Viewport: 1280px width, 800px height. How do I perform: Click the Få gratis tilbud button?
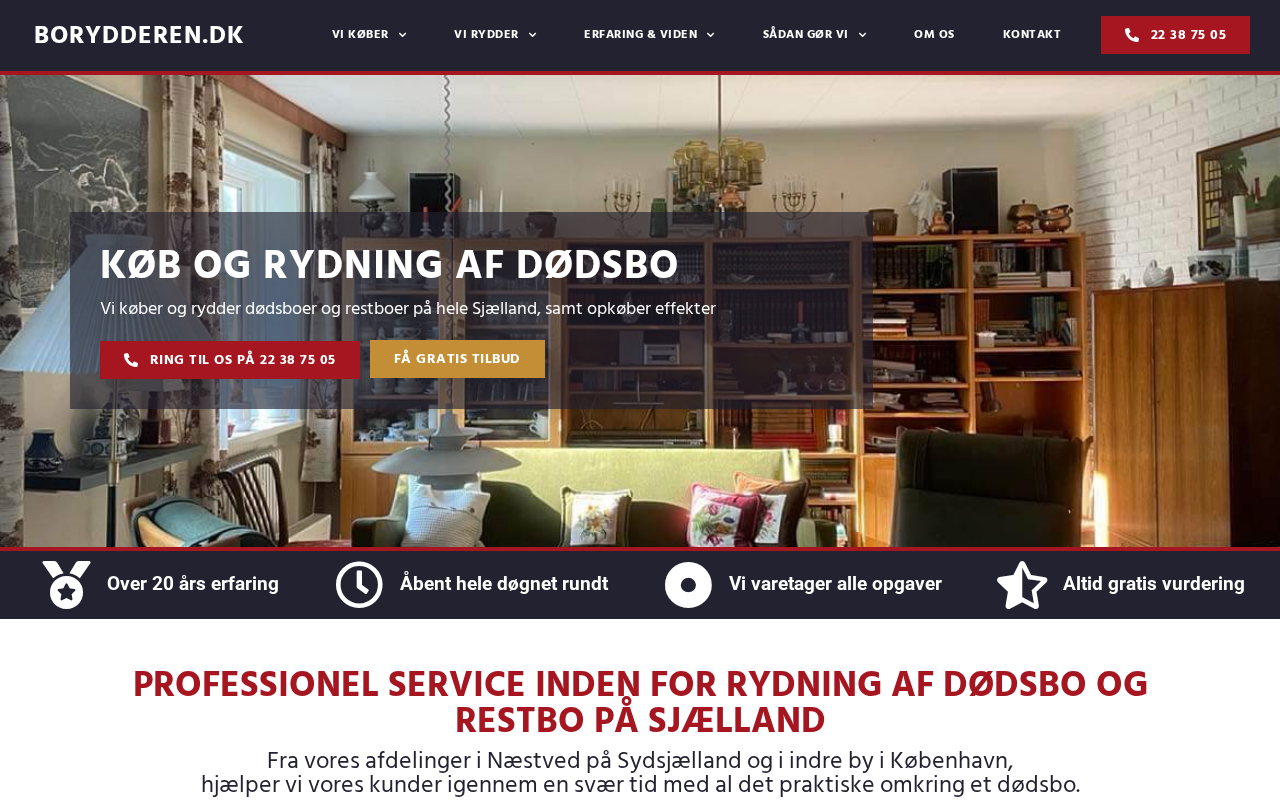coord(457,359)
